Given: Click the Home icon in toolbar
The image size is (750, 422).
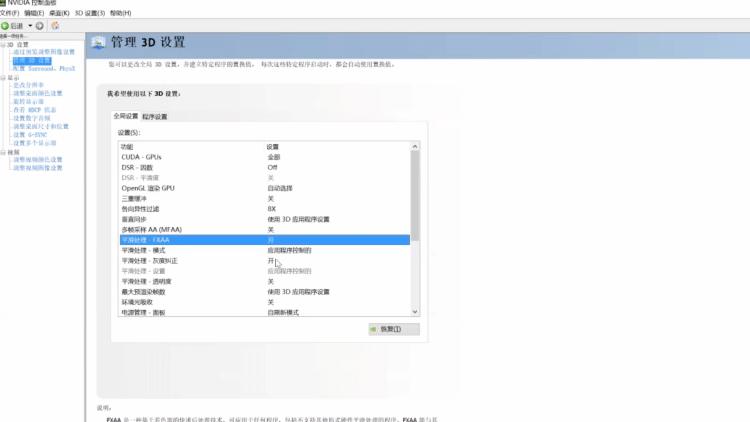Looking at the screenshot, I should click(x=55, y=26).
